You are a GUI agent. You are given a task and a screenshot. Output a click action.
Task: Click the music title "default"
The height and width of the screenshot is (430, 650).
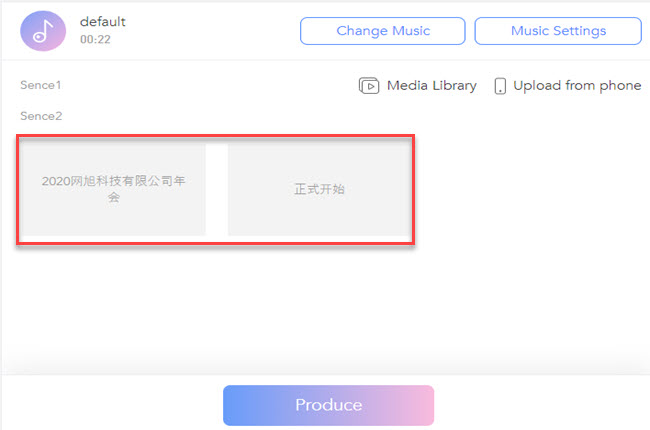[x=103, y=22]
